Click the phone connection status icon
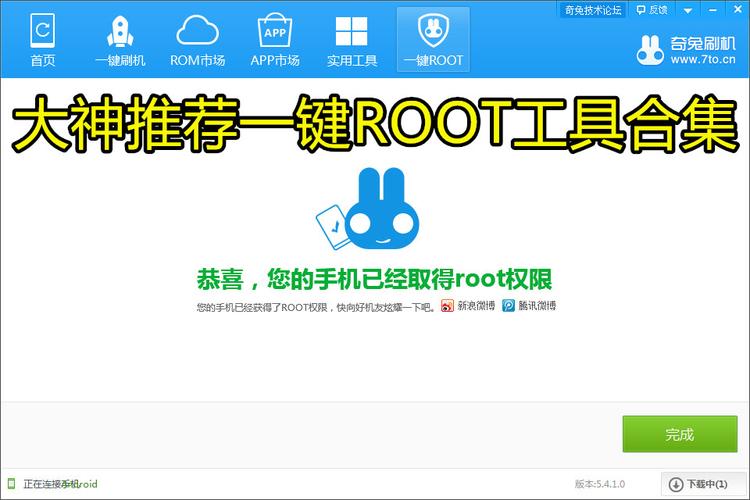Screen dimensions: 750x500 click(11, 484)
